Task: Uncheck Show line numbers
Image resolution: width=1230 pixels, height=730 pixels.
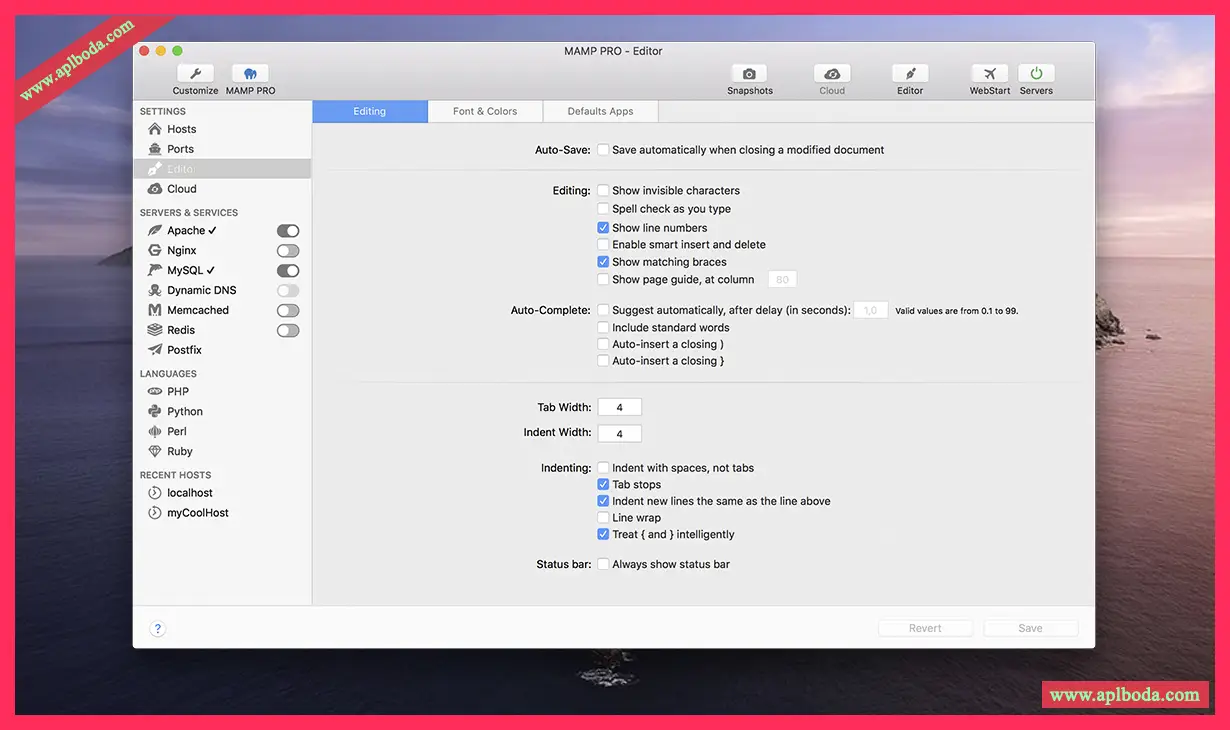Action: click(x=603, y=228)
